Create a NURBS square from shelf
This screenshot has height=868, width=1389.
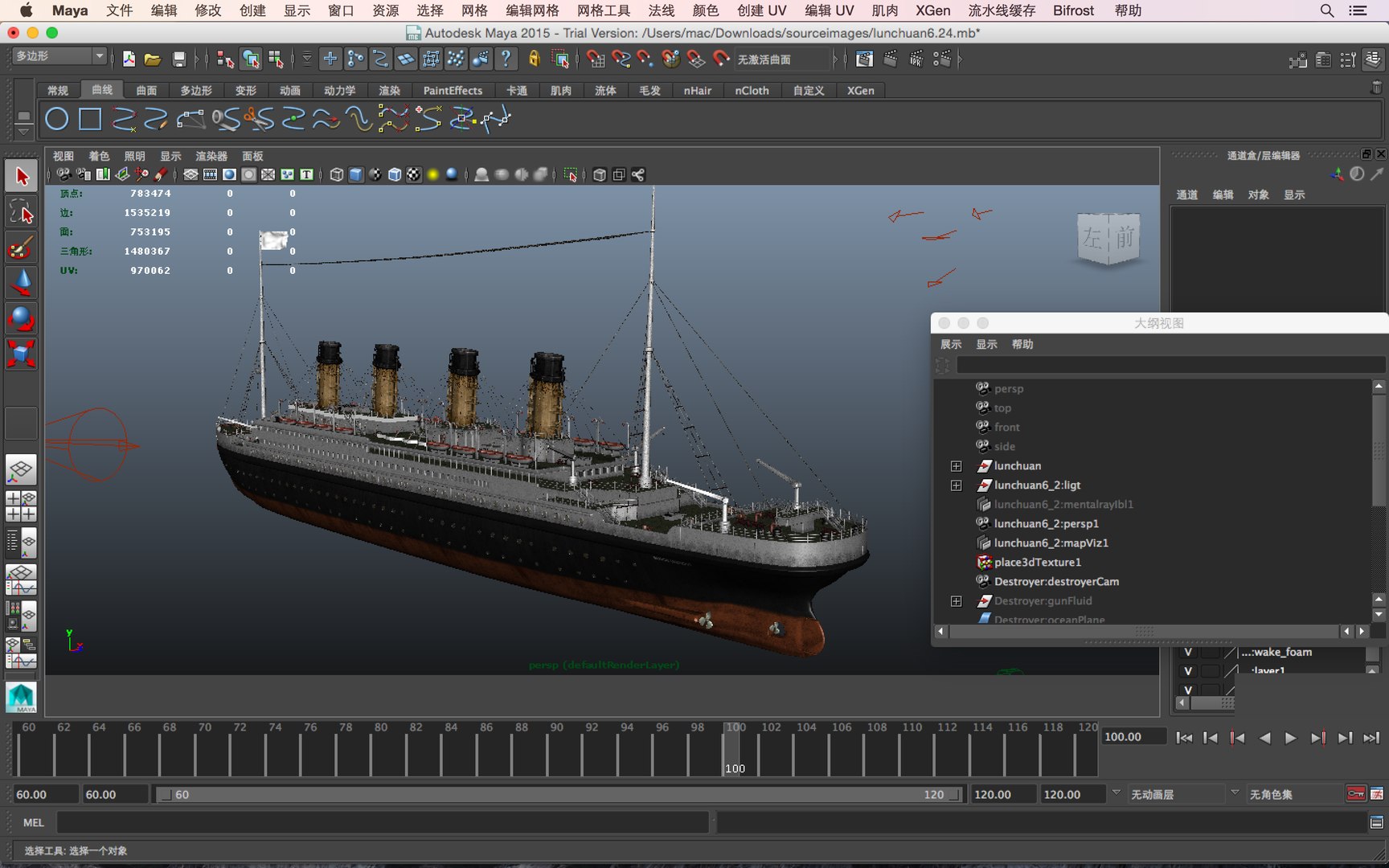tap(90, 119)
